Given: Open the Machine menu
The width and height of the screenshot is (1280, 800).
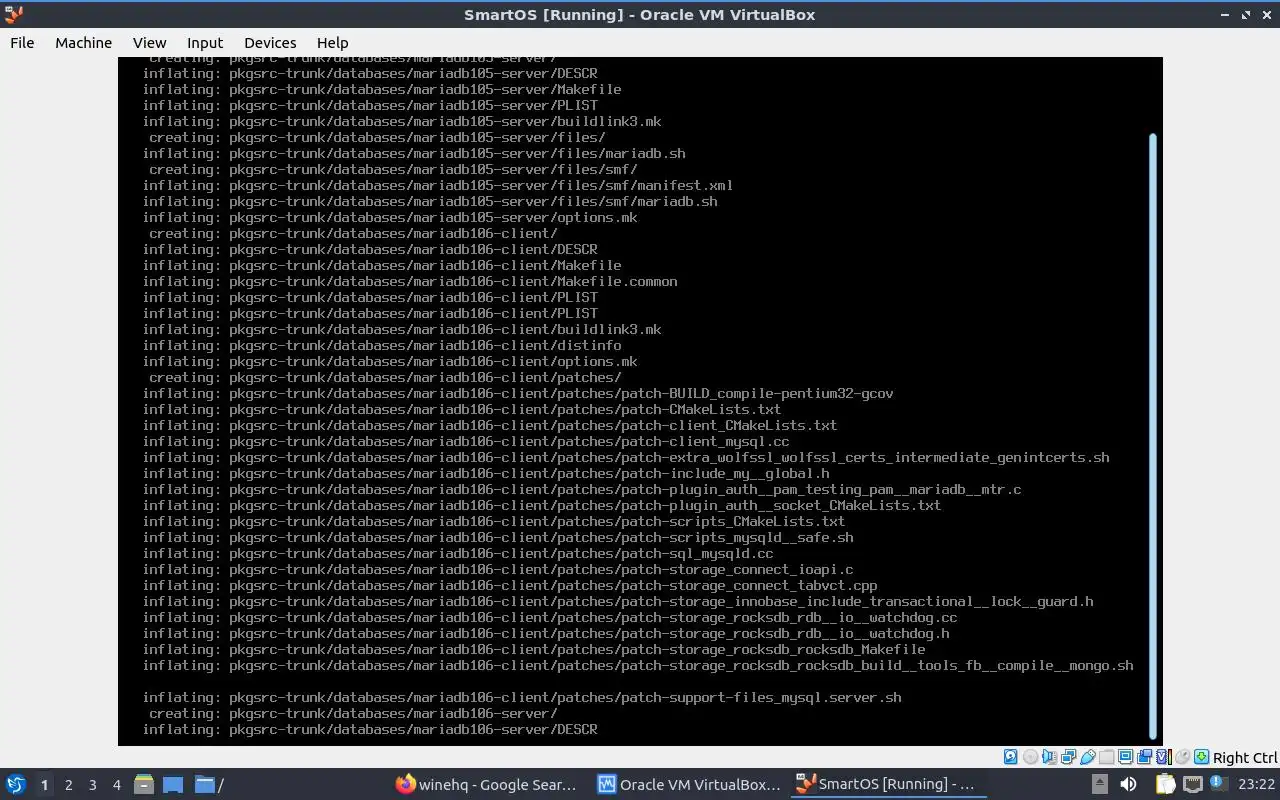Looking at the screenshot, I should (x=83, y=42).
